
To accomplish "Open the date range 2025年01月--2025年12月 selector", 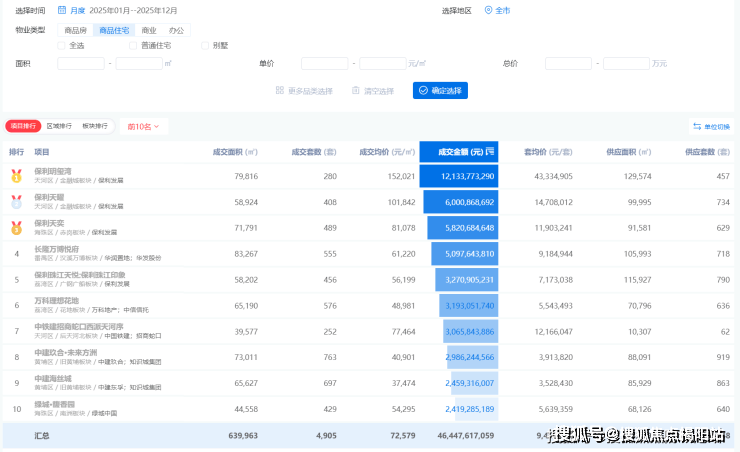I will coord(133,10).
